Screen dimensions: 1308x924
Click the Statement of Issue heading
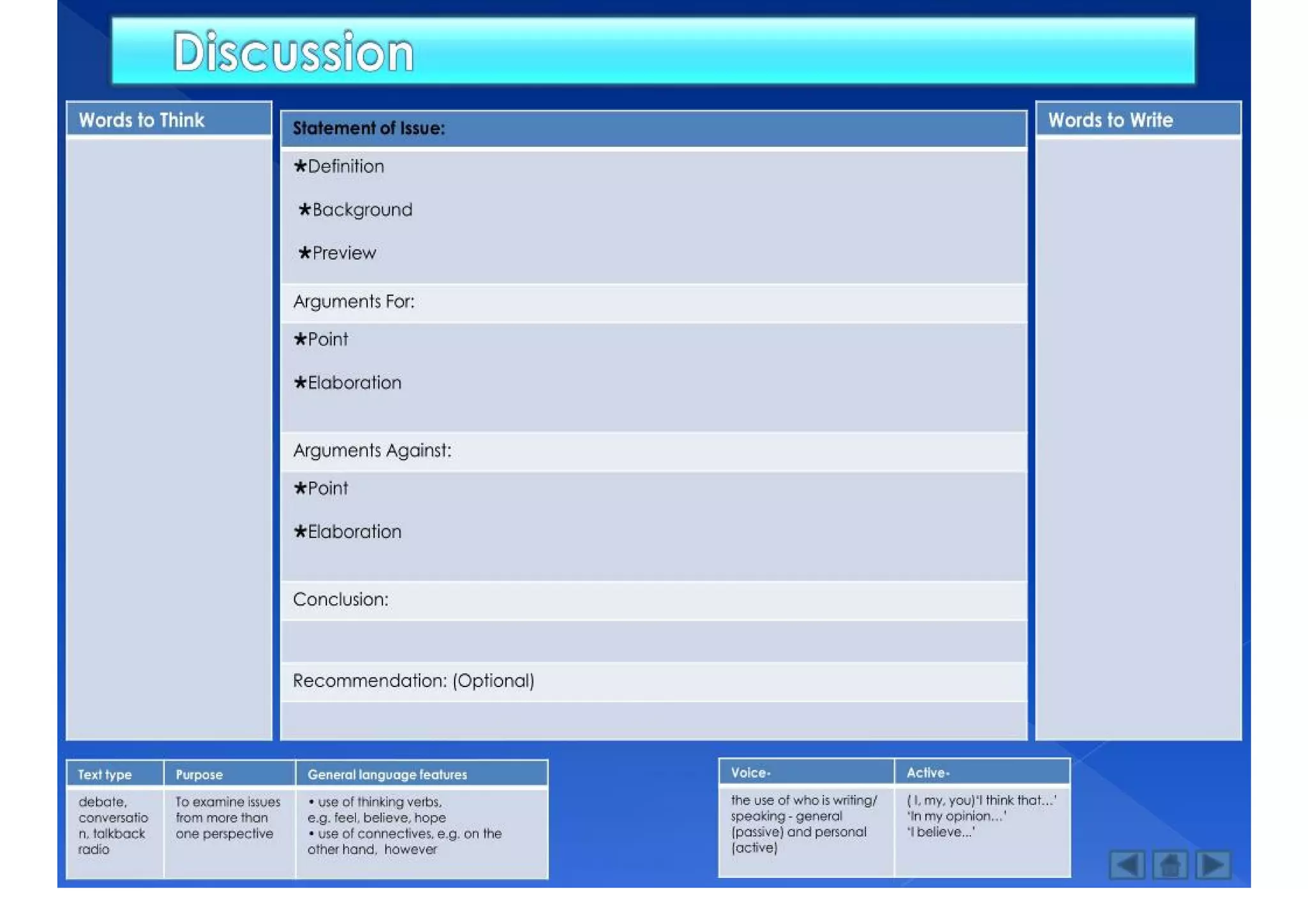tap(369, 128)
